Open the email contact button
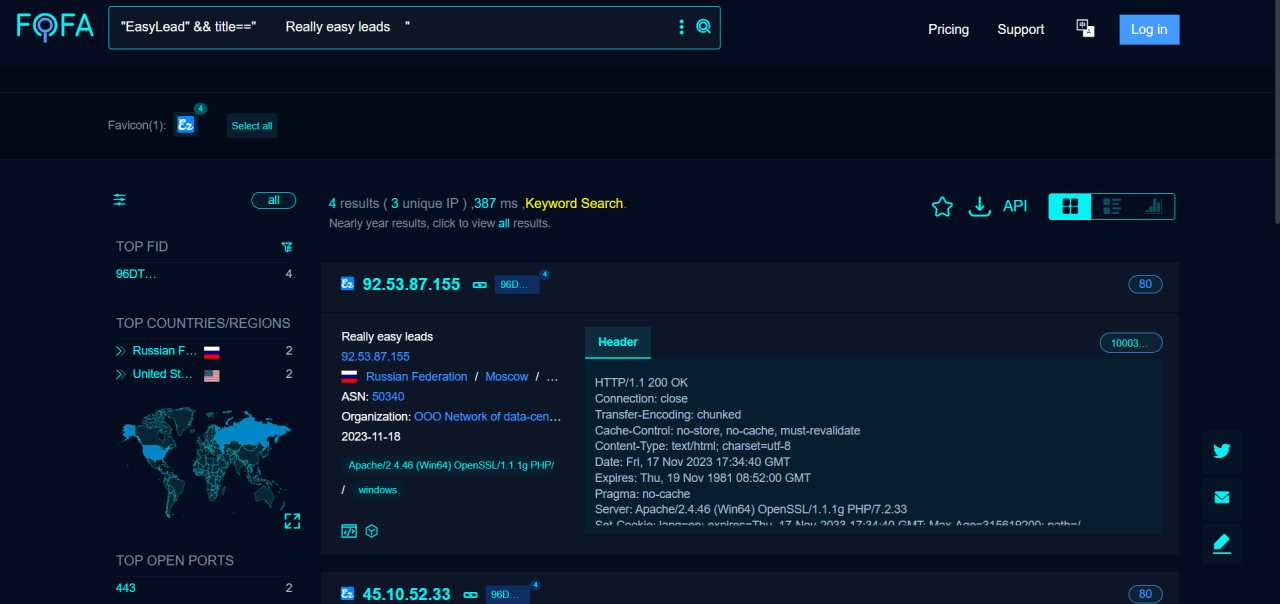The width and height of the screenshot is (1280, 604). 1221,497
